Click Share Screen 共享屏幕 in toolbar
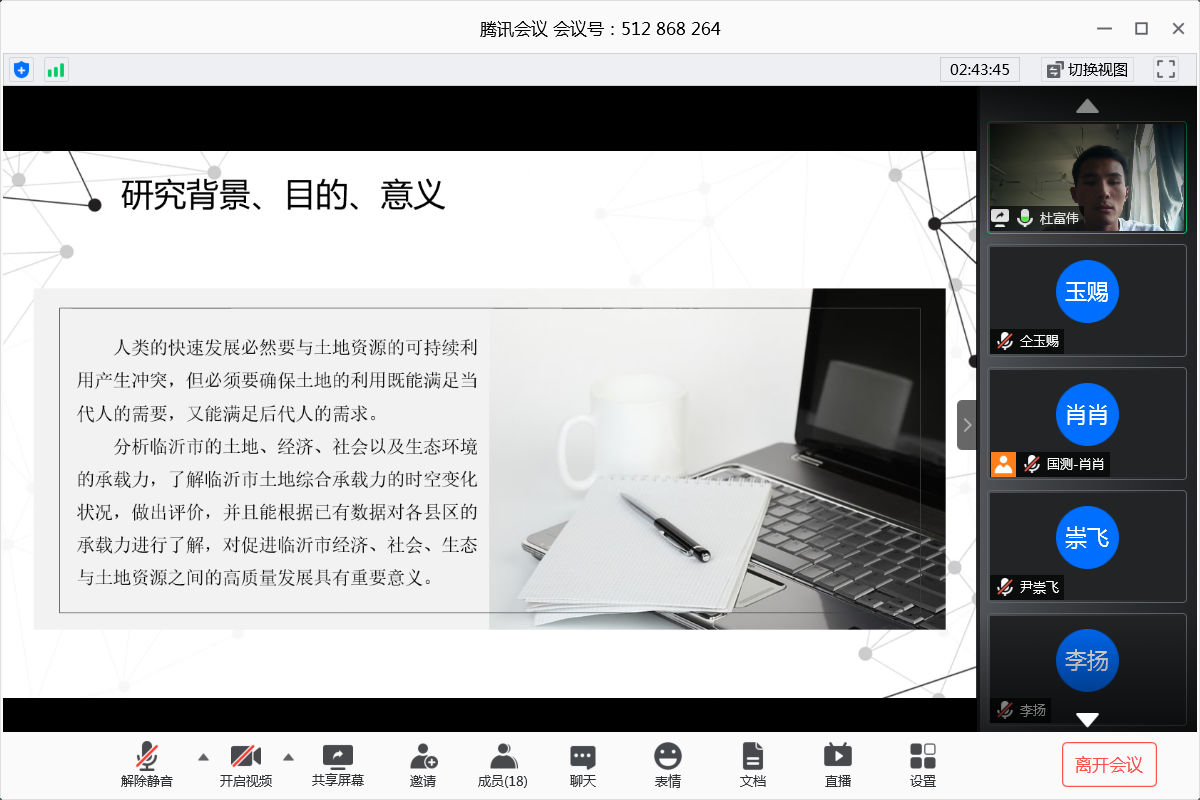The image size is (1200, 800). click(338, 765)
